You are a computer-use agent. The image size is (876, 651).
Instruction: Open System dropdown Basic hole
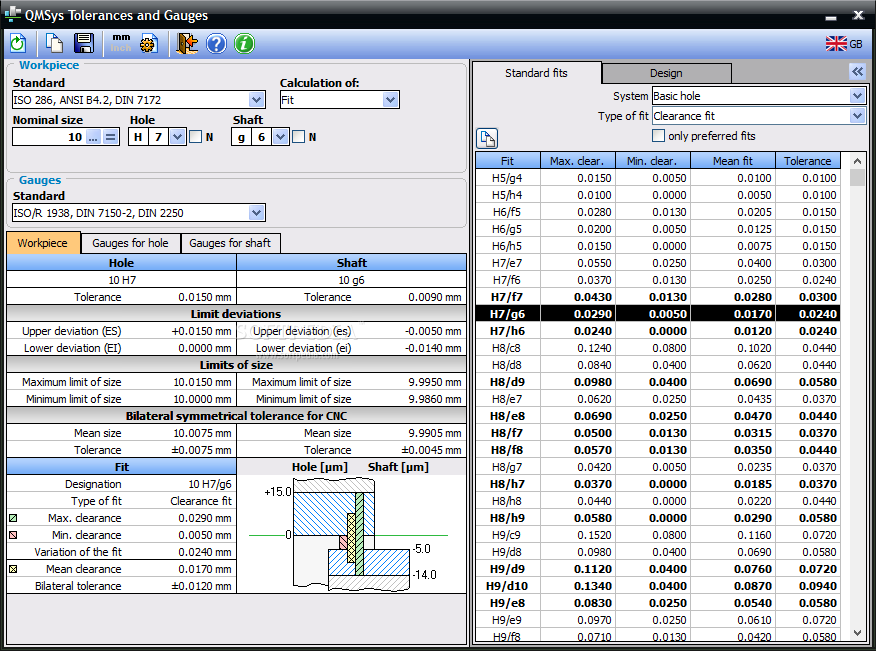pyautogui.click(x=857, y=96)
